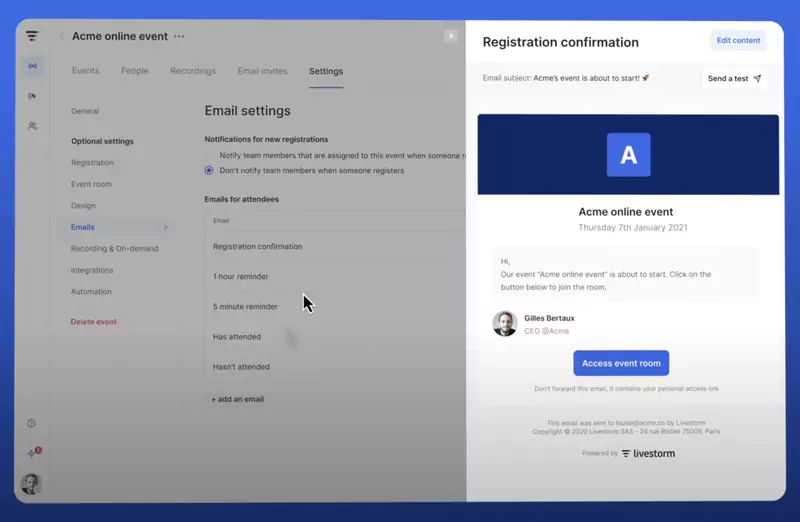Click the blue A logo in email header

[x=628, y=155]
